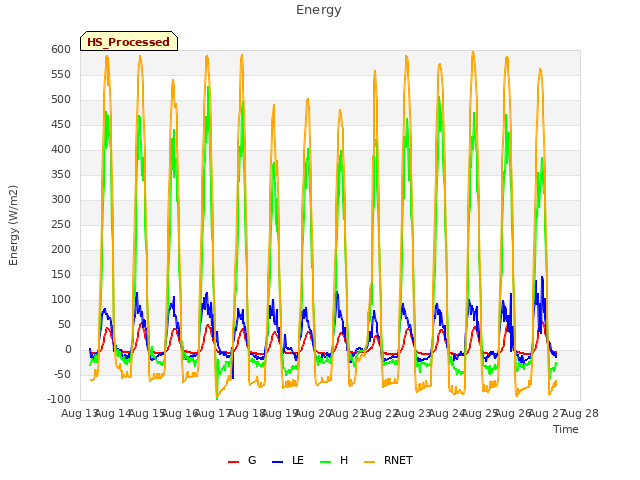Click the red G legend swatch
Screen dimensions: 640x480
[x=233, y=462]
